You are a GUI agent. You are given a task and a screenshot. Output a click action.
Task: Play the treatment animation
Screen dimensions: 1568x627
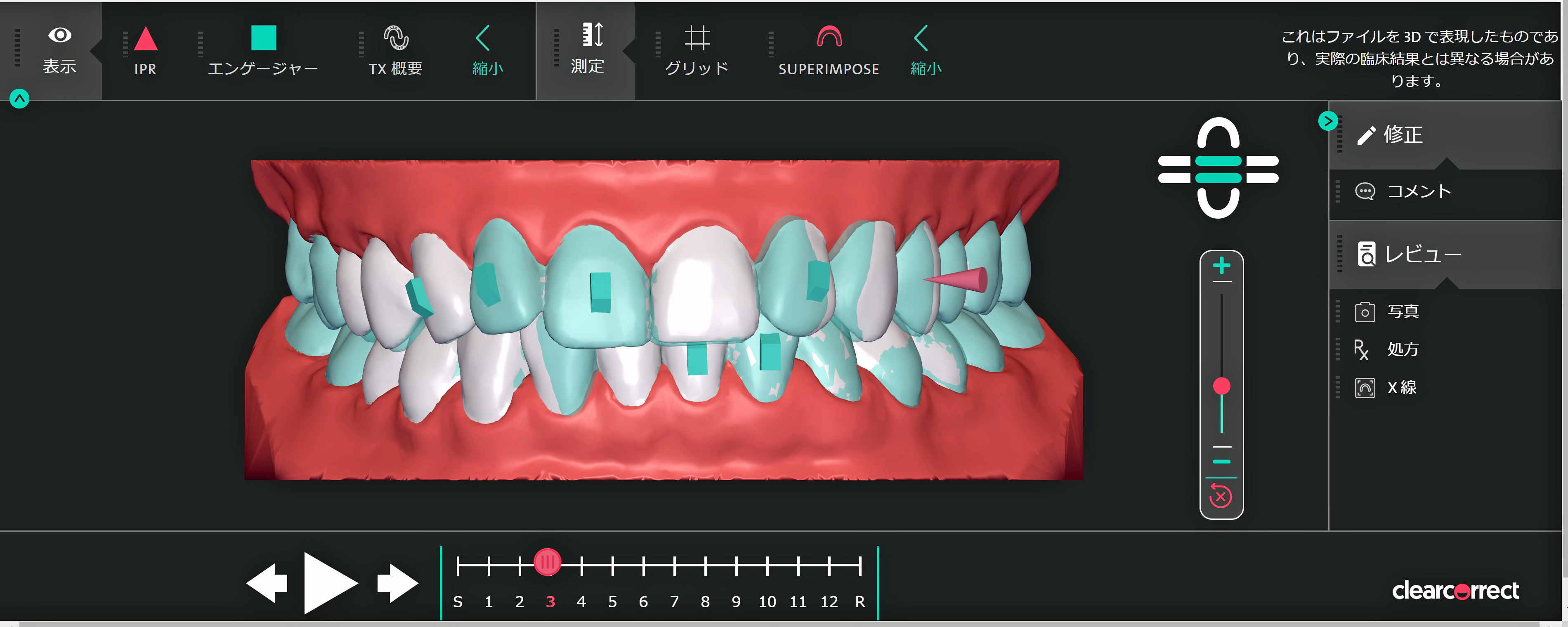[x=331, y=583]
